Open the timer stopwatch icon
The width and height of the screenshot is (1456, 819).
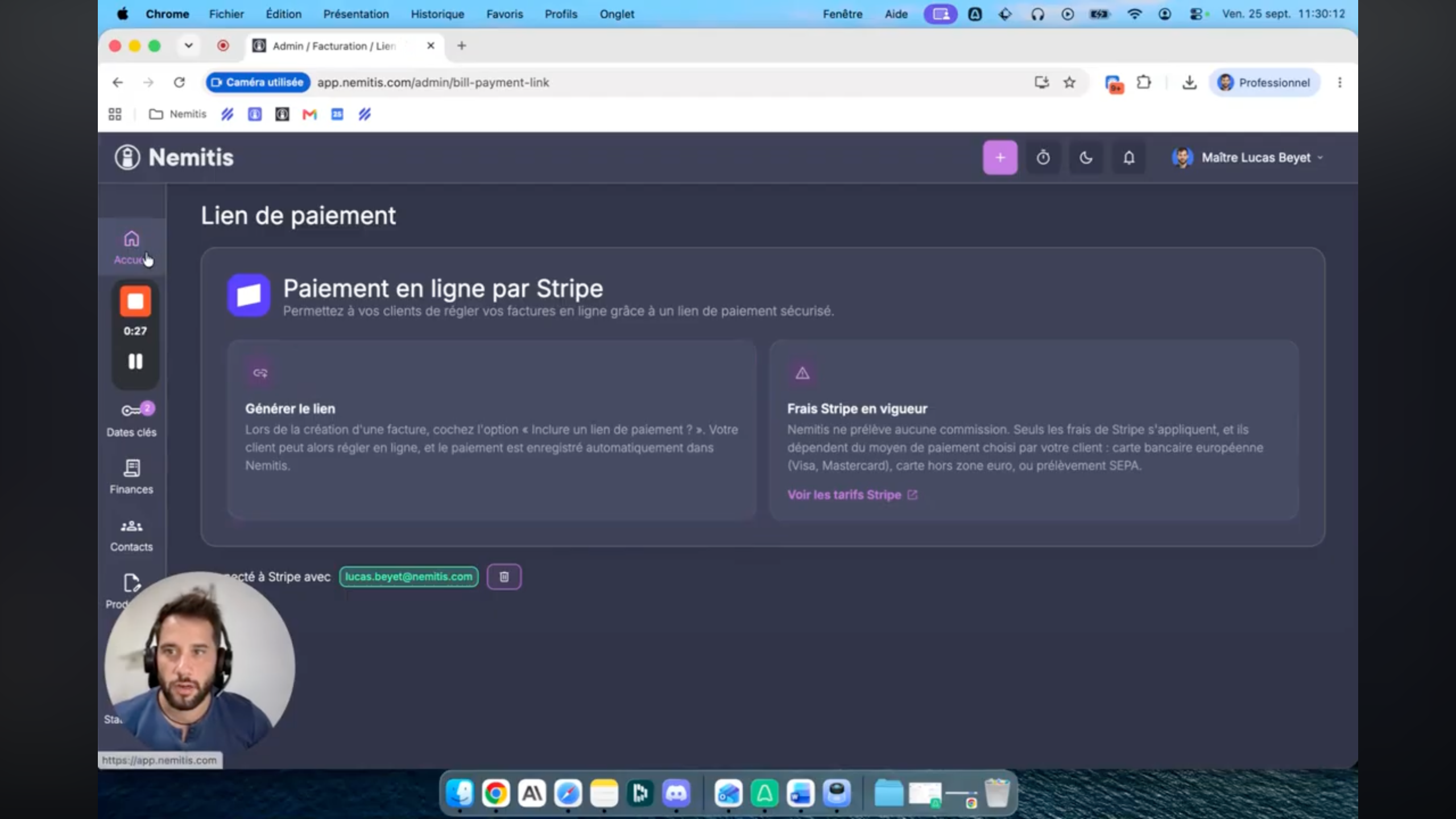click(x=1043, y=158)
